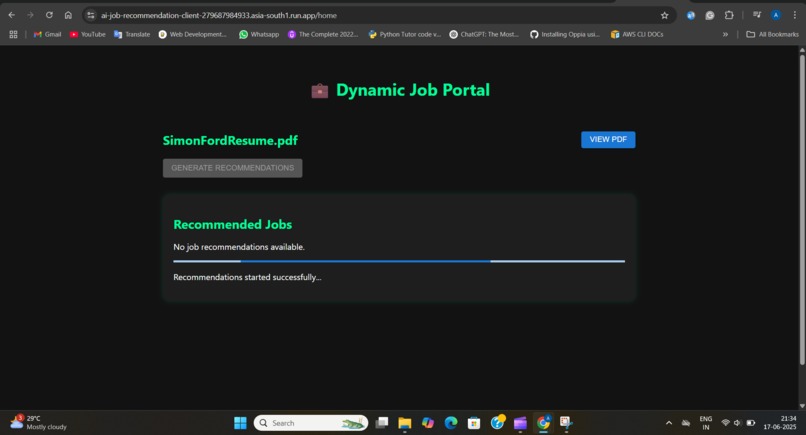Screen dimensions: 806x435
Task: Open the Installing Oppia bookmark
Action: pos(565,34)
